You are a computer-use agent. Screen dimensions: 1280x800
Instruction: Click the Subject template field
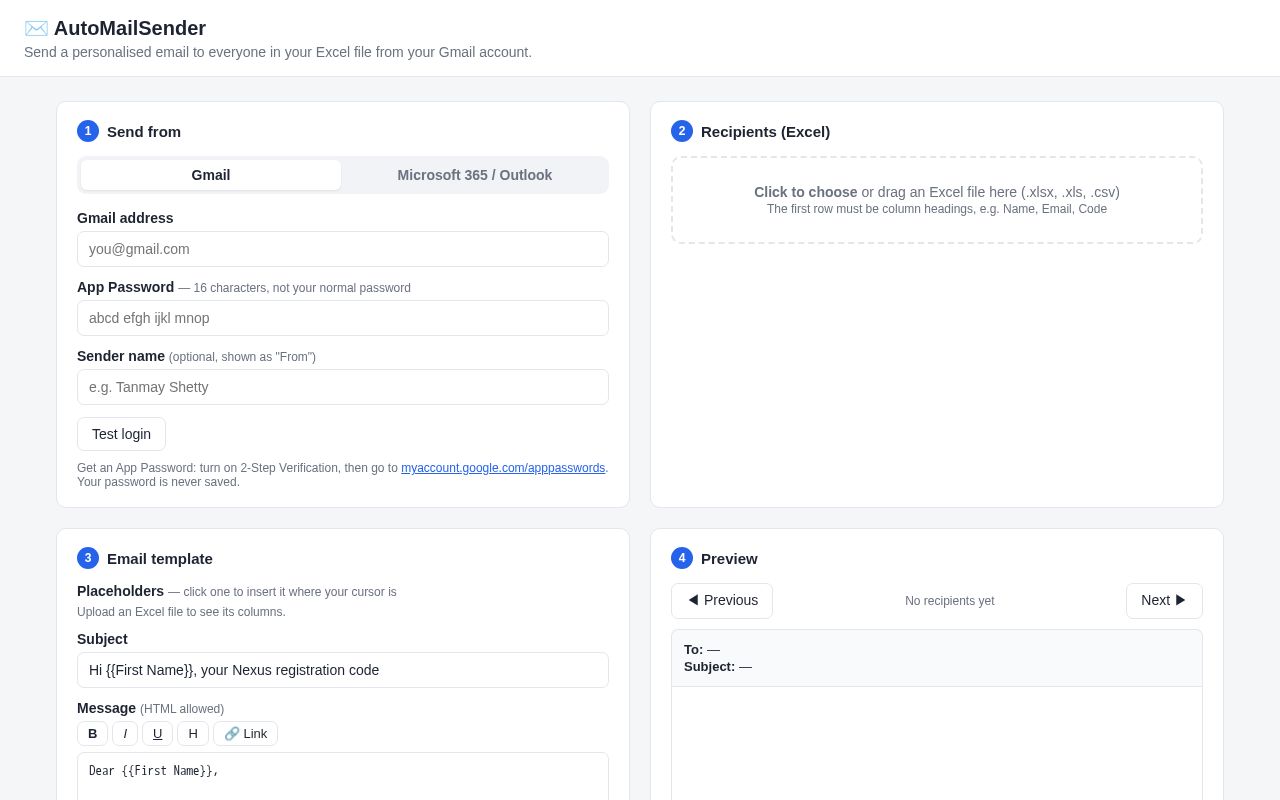(x=343, y=670)
